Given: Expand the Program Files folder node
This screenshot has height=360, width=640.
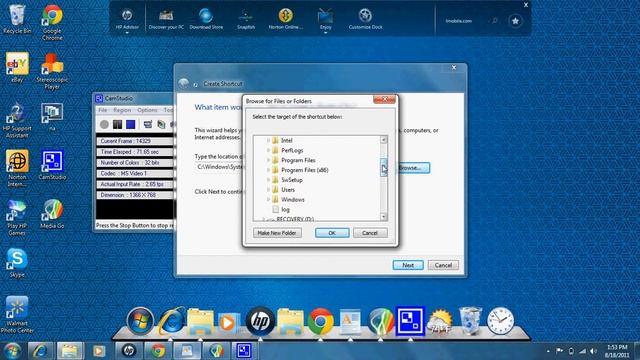Looking at the screenshot, I should [268, 160].
